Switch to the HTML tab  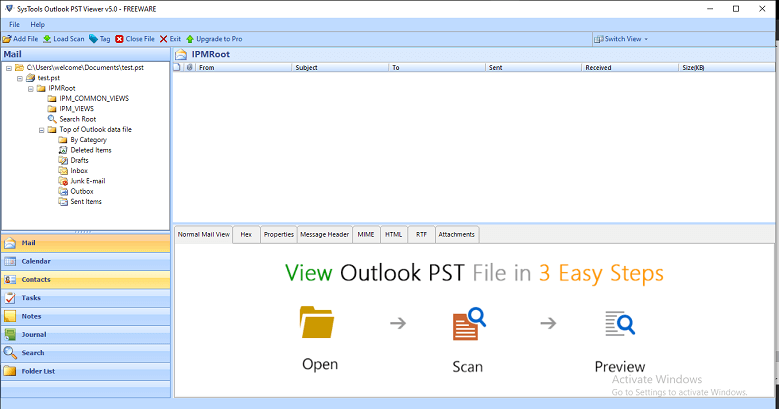(x=393, y=235)
